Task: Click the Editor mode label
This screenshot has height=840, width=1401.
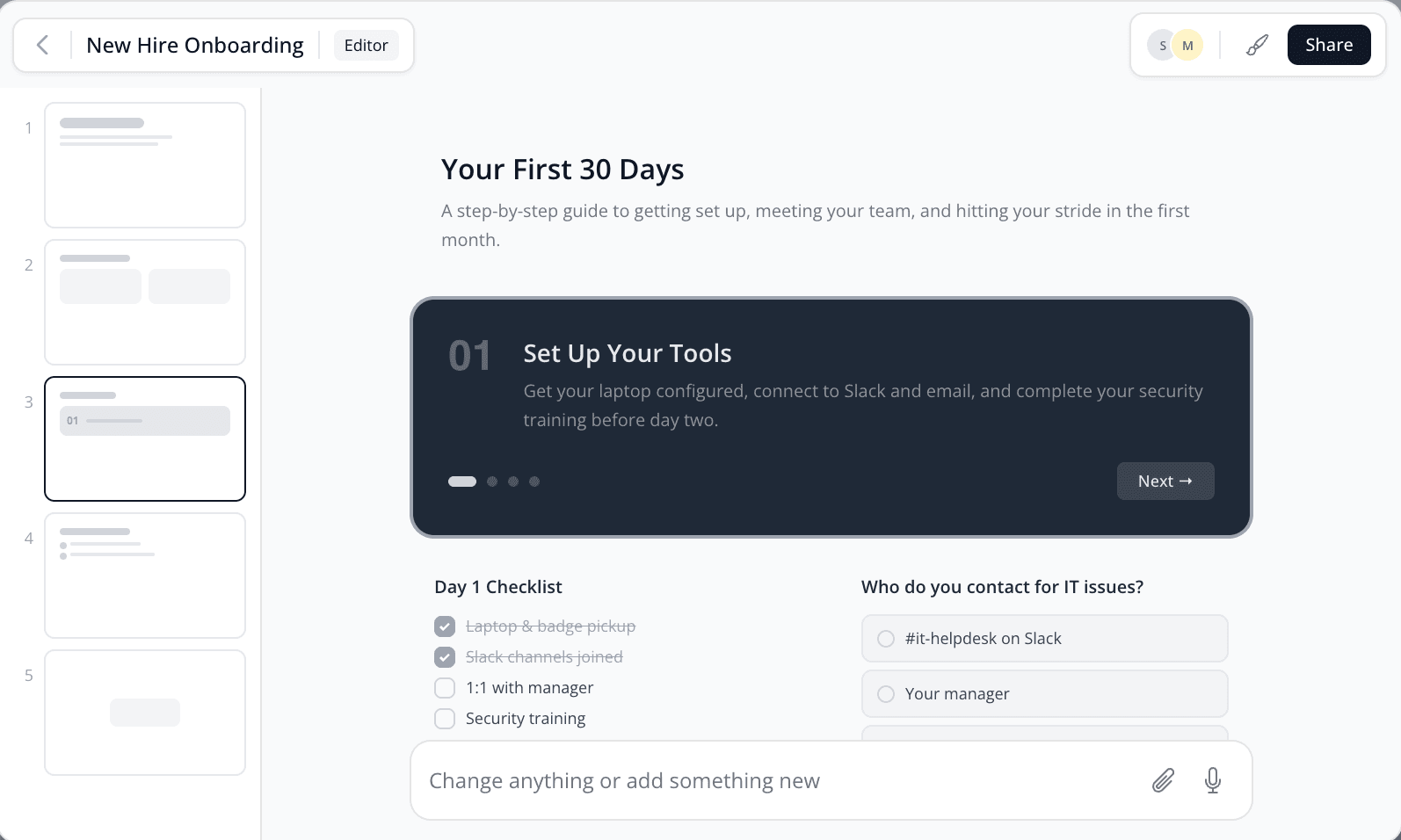Action: tap(366, 44)
